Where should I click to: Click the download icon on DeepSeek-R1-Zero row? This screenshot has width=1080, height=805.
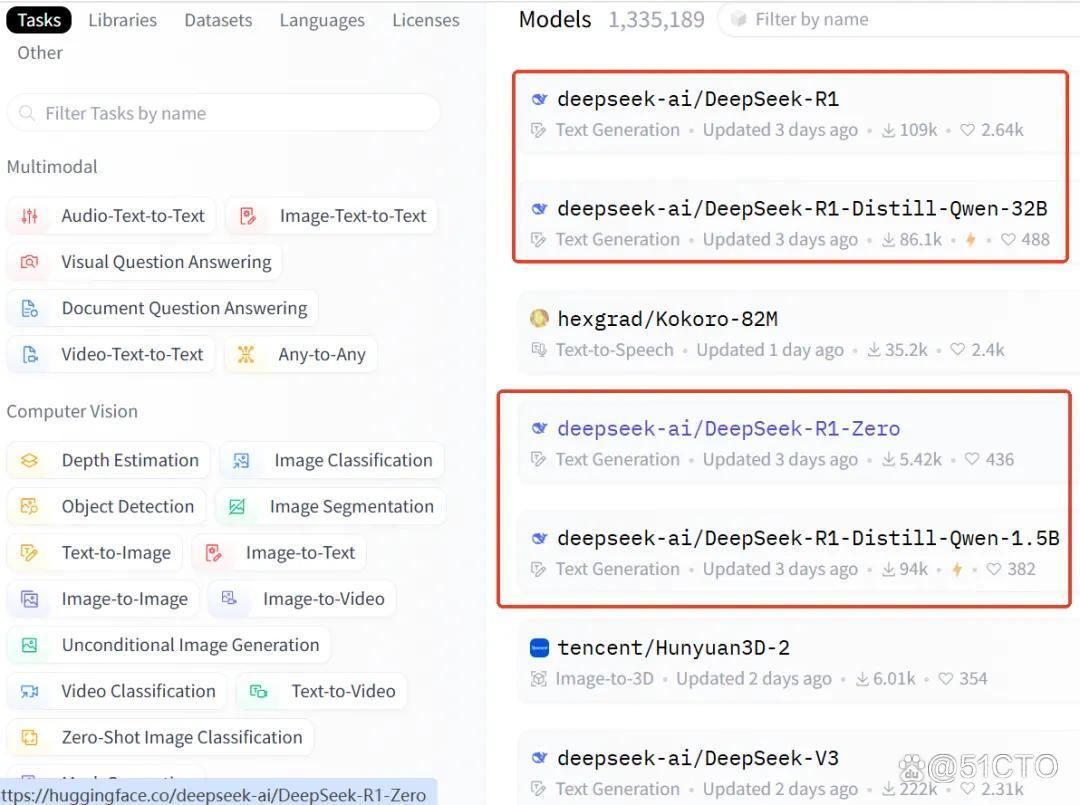pos(889,459)
